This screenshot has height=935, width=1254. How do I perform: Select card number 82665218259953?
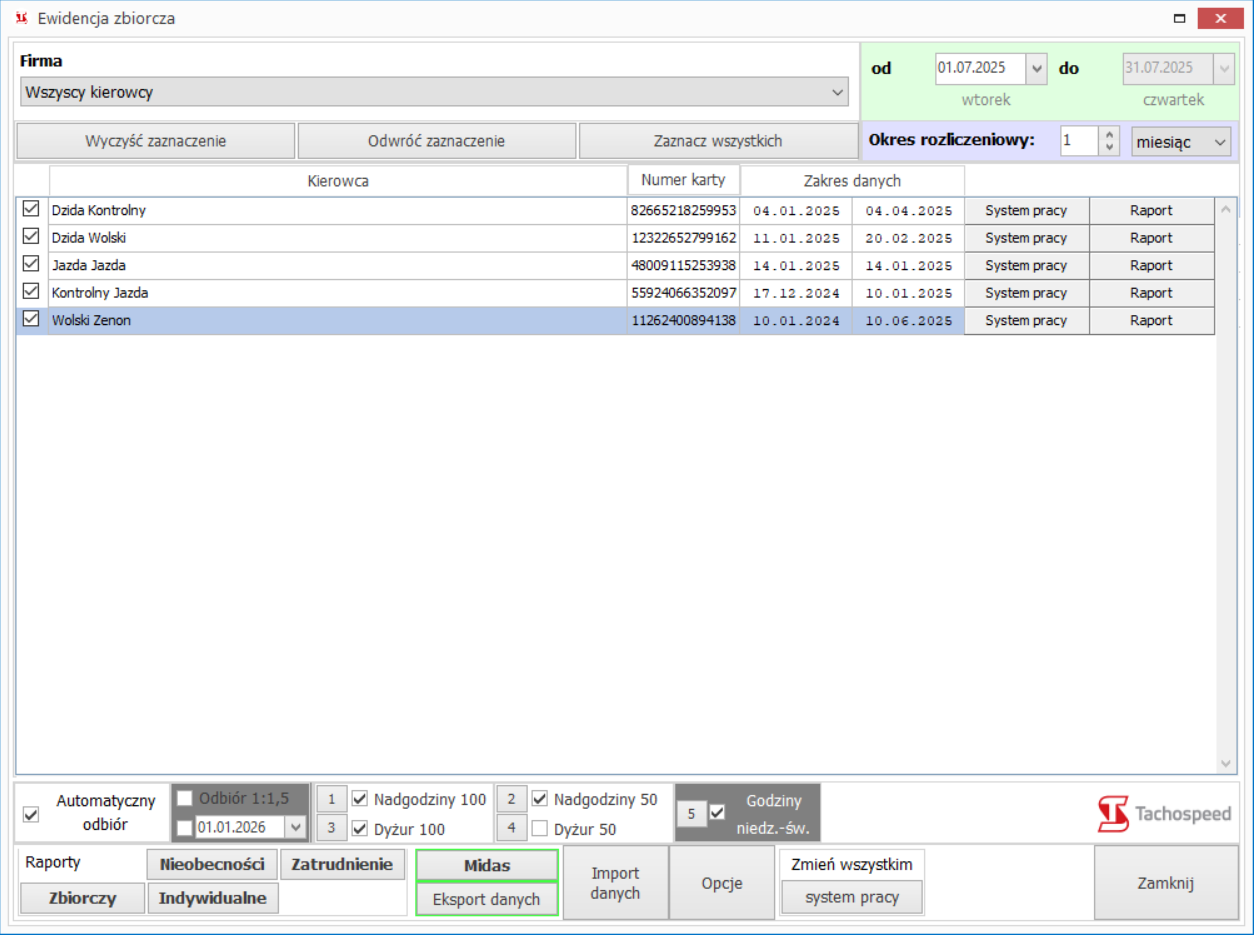point(684,211)
